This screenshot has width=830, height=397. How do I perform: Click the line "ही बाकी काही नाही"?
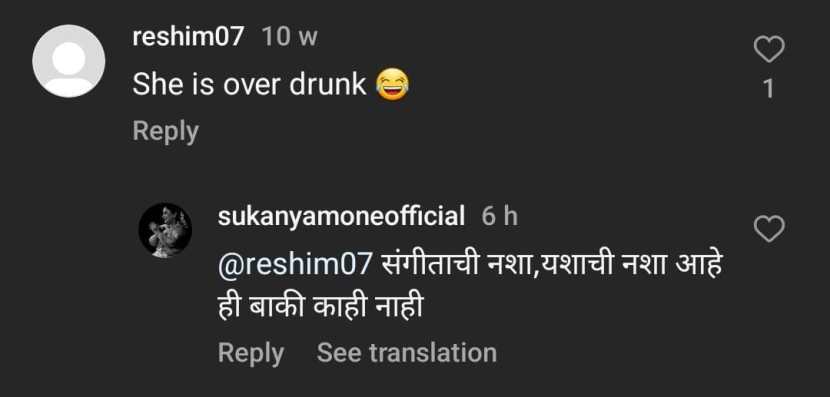[x=320, y=308]
